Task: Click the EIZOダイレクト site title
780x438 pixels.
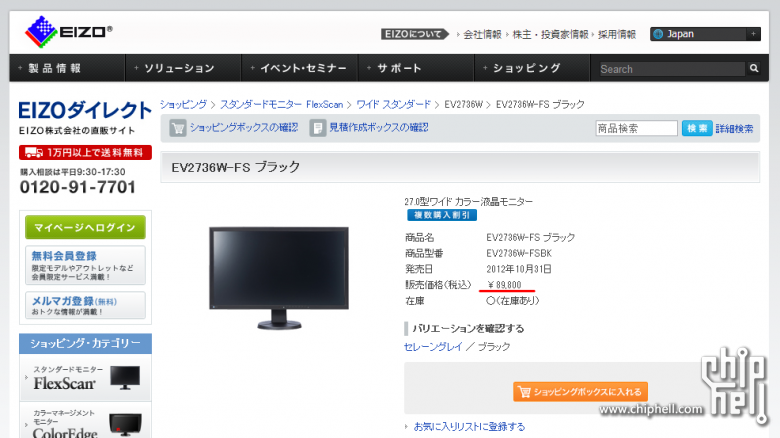Action: point(85,110)
